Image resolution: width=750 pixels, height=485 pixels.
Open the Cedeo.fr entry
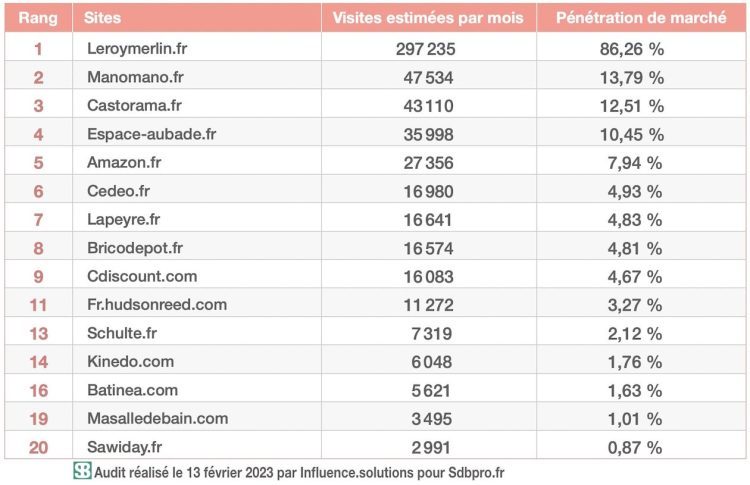[119, 190]
